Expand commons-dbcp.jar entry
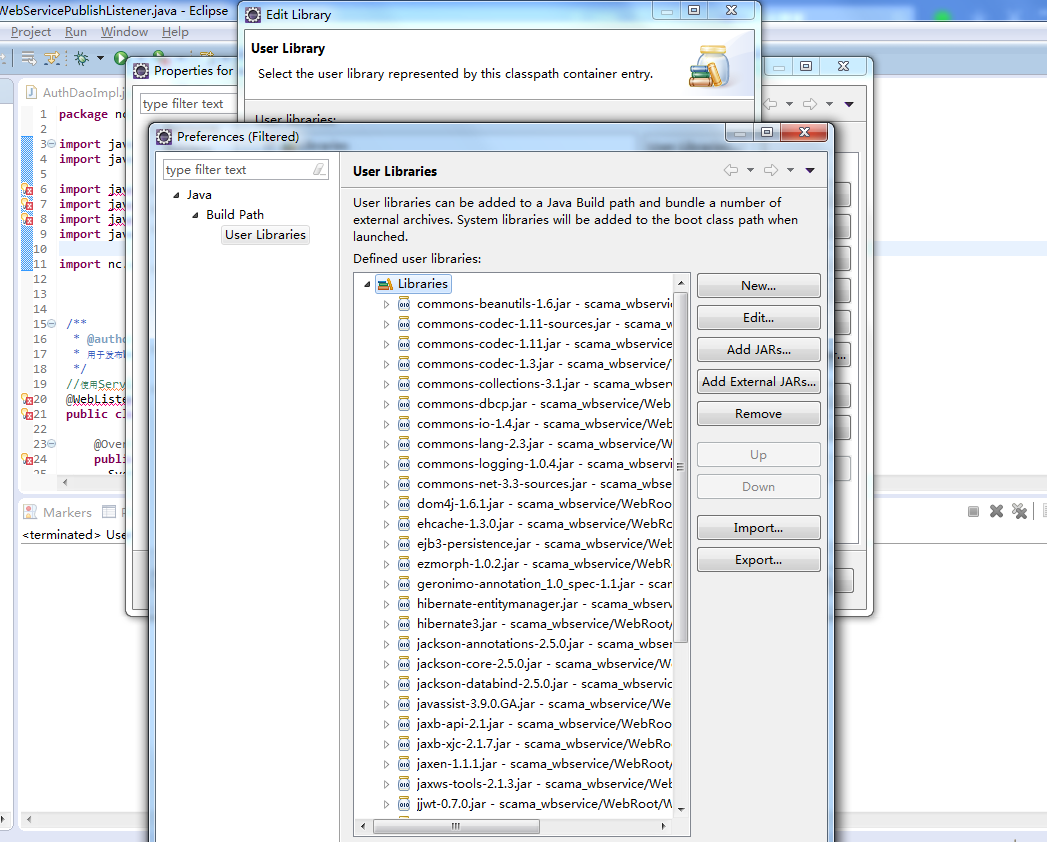This screenshot has height=842, width=1047. point(386,405)
